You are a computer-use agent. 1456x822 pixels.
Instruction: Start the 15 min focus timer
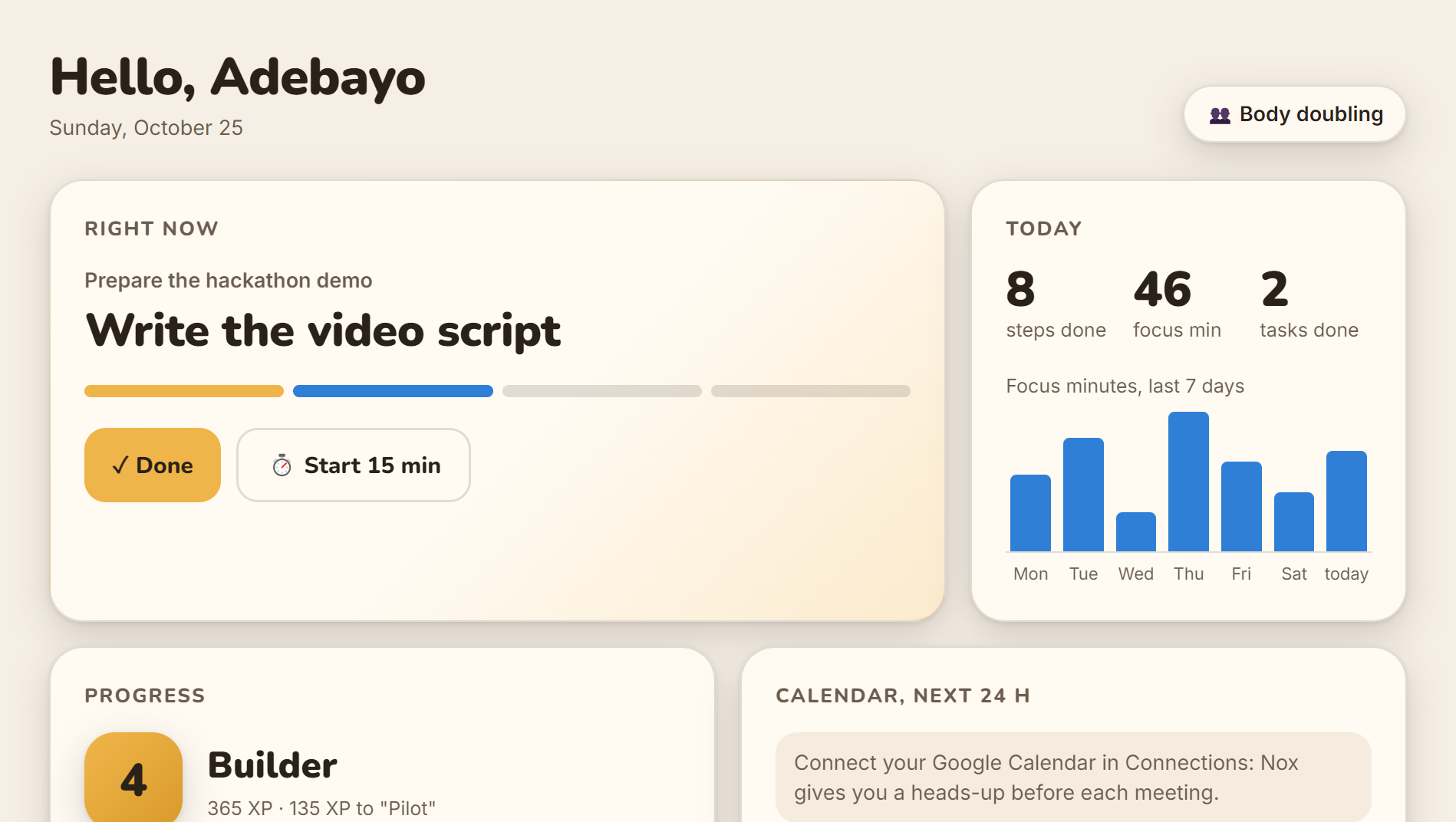354,465
